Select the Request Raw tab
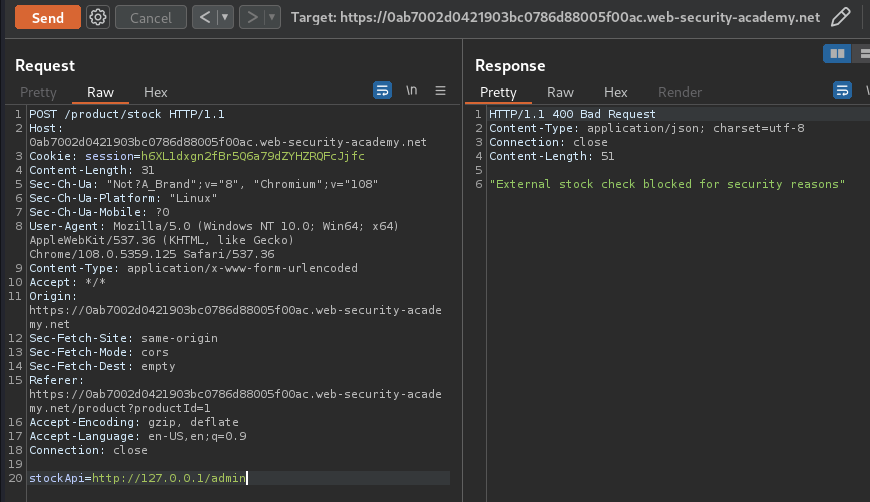Image resolution: width=870 pixels, height=502 pixels. (x=100, y=92)
